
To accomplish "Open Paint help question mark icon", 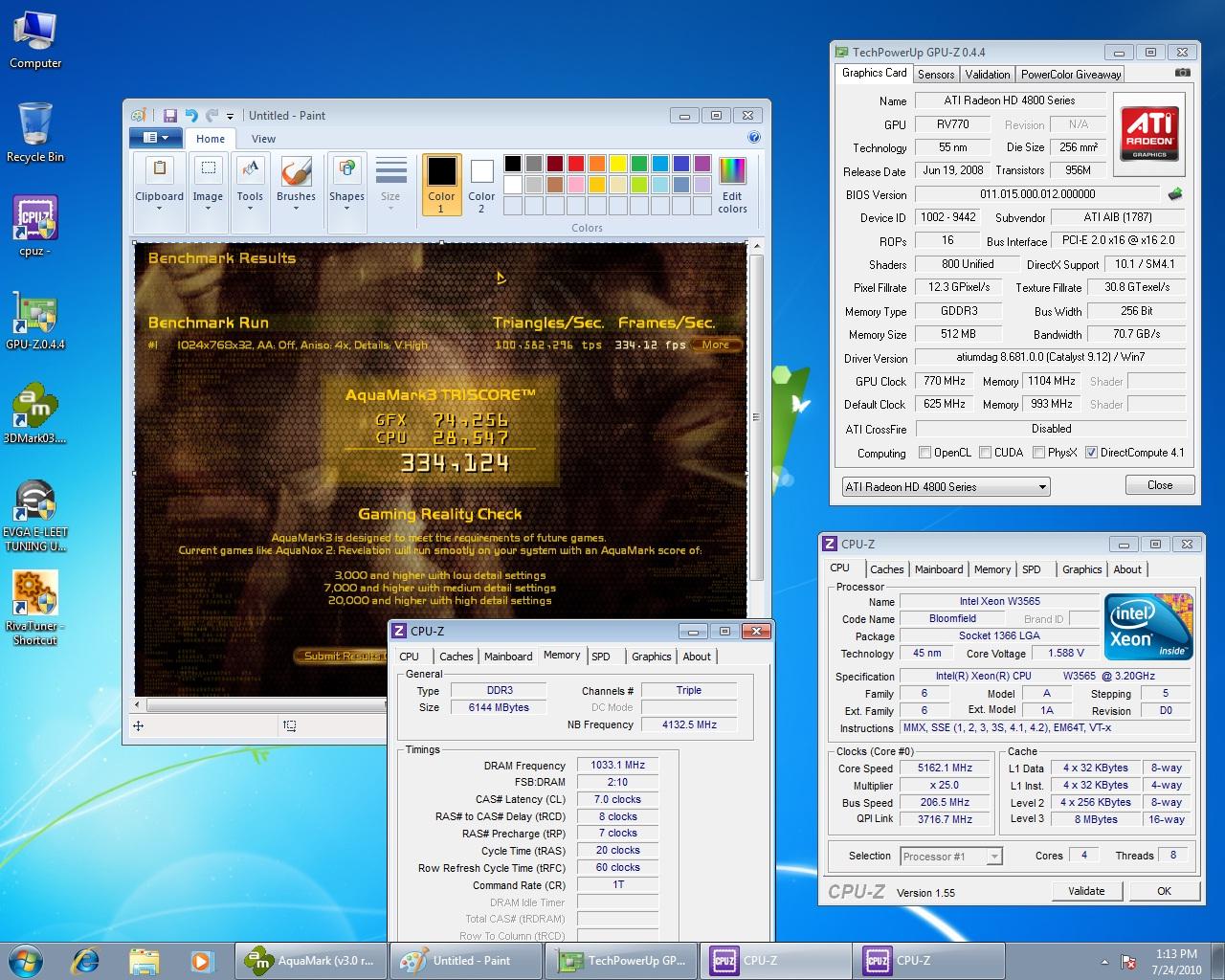I will coord(754,137).
